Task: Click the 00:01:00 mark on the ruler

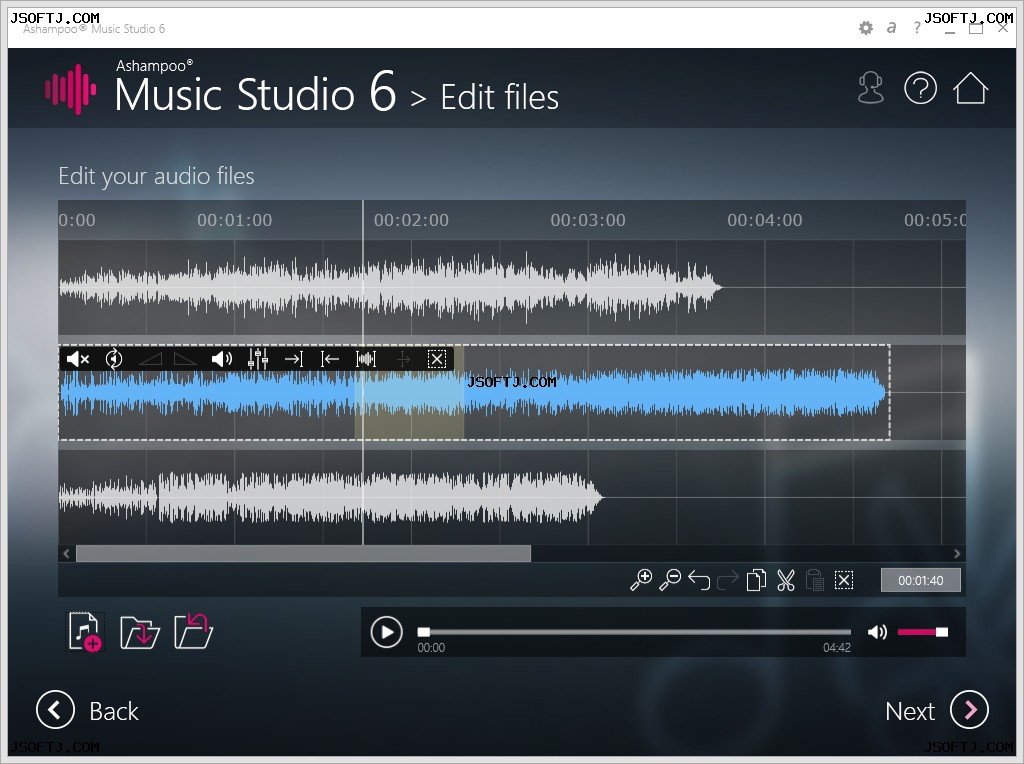Action: [234, 220]
